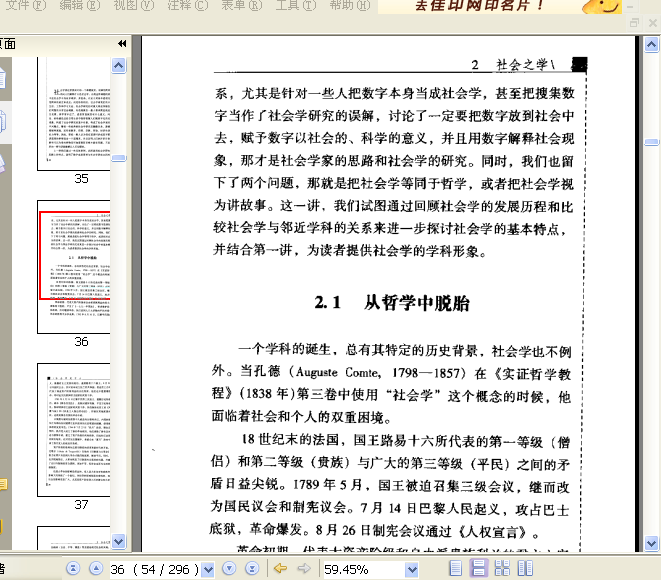Open page 35 thumbnail
The height and width of the screenshot is (580, 661).
(74, 114)
